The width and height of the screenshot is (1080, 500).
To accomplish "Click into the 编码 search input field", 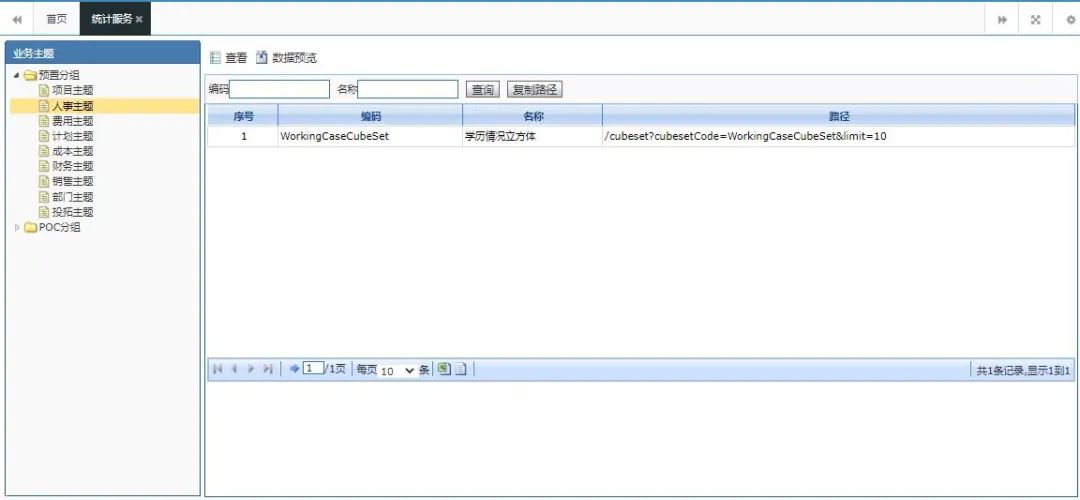I will point(280,90).
